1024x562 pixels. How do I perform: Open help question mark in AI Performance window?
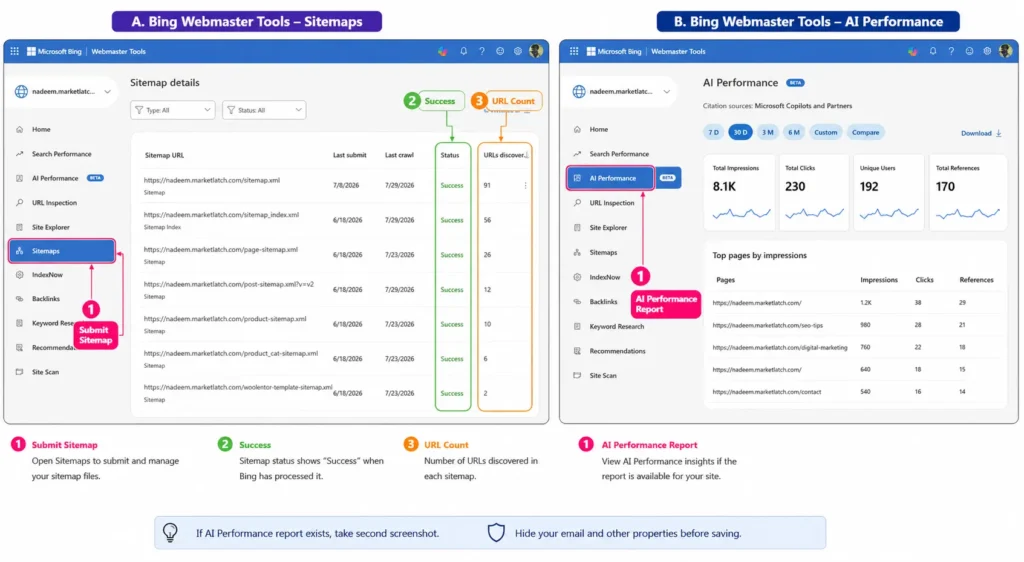(951, 51)
